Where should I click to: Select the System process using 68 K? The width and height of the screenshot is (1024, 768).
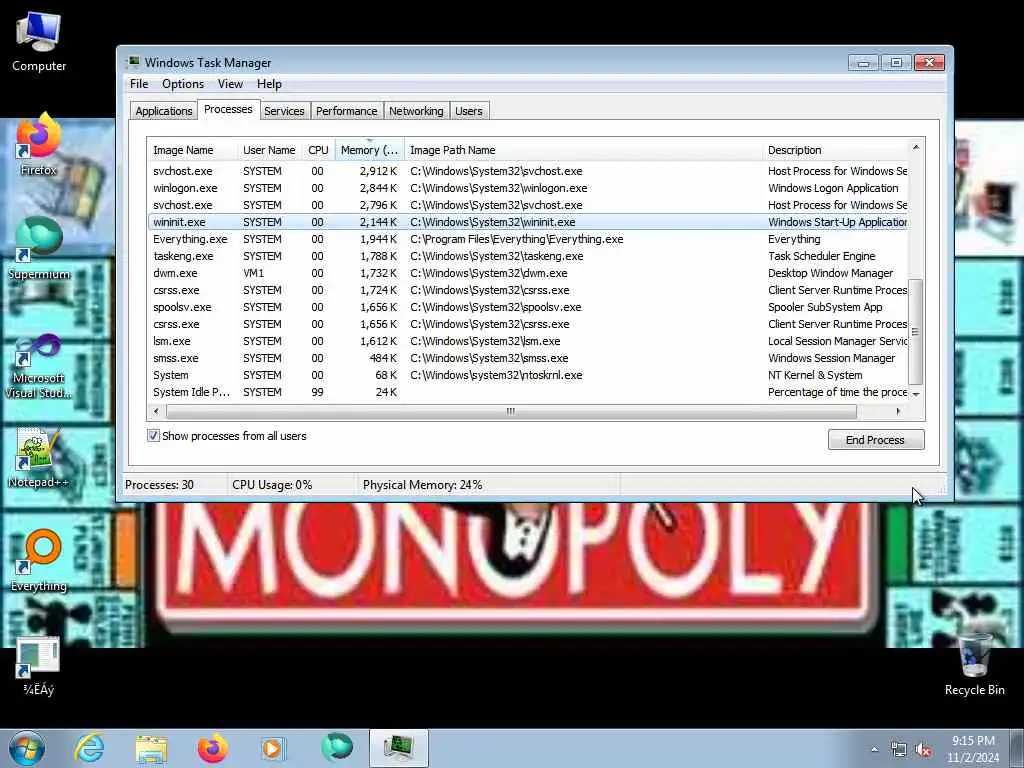(x=528, y=375)
